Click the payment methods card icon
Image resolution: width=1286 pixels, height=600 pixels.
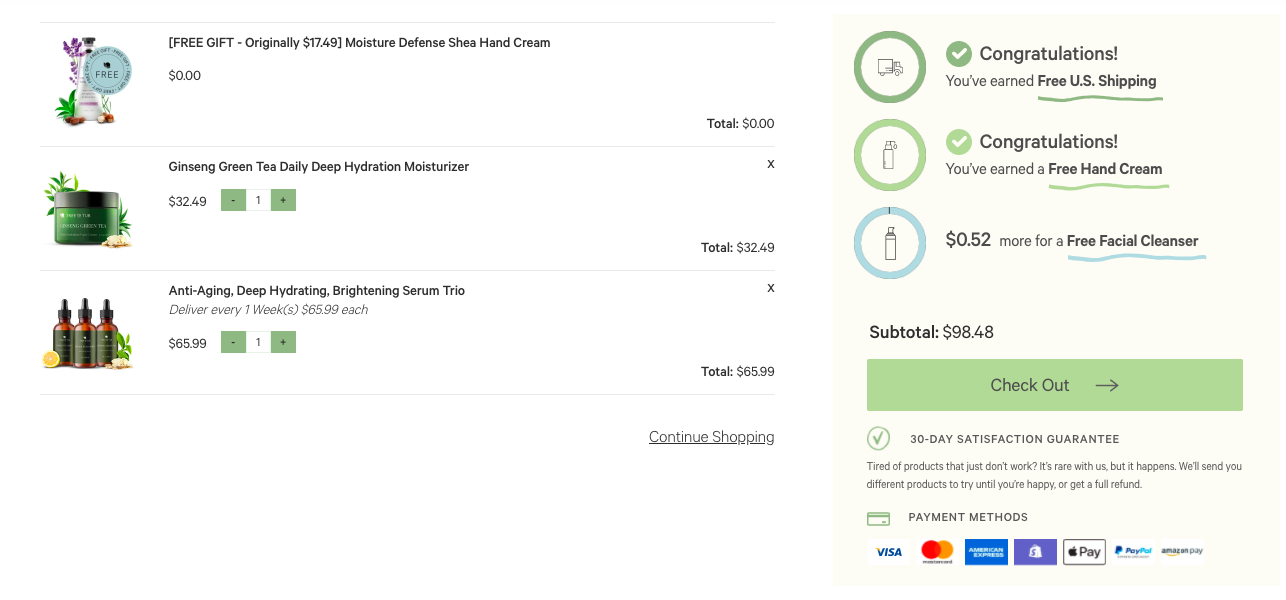click(x=878, y=518)
